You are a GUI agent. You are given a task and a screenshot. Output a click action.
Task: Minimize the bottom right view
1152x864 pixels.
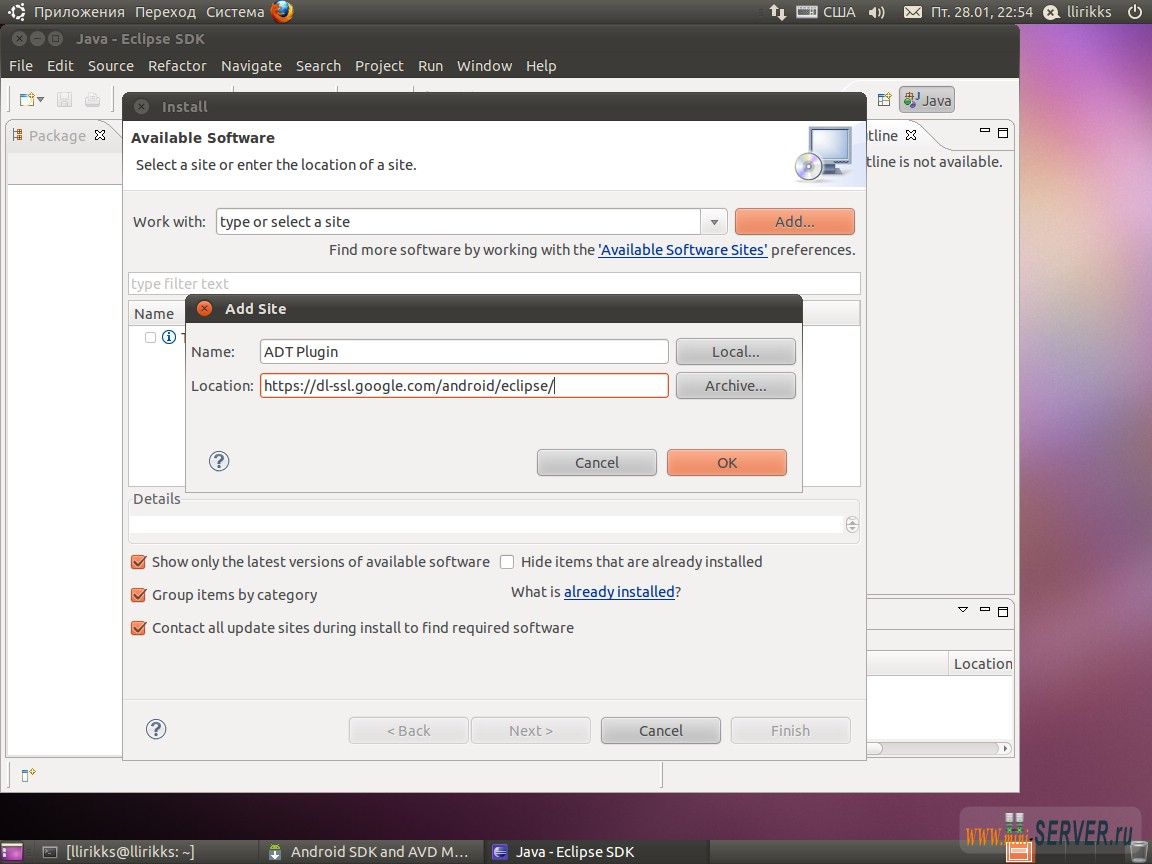(984, 609)
